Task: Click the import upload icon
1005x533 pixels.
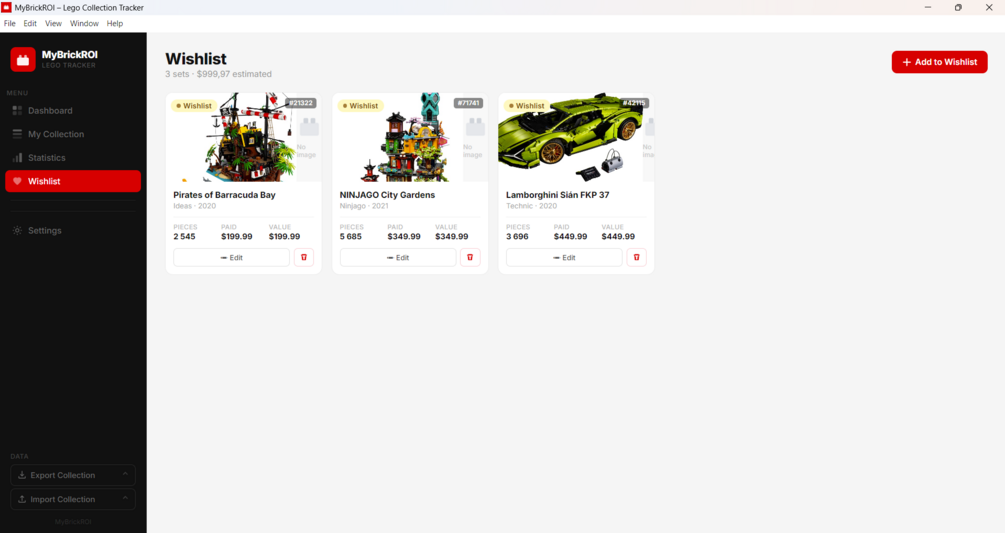Action: (22, 499)
